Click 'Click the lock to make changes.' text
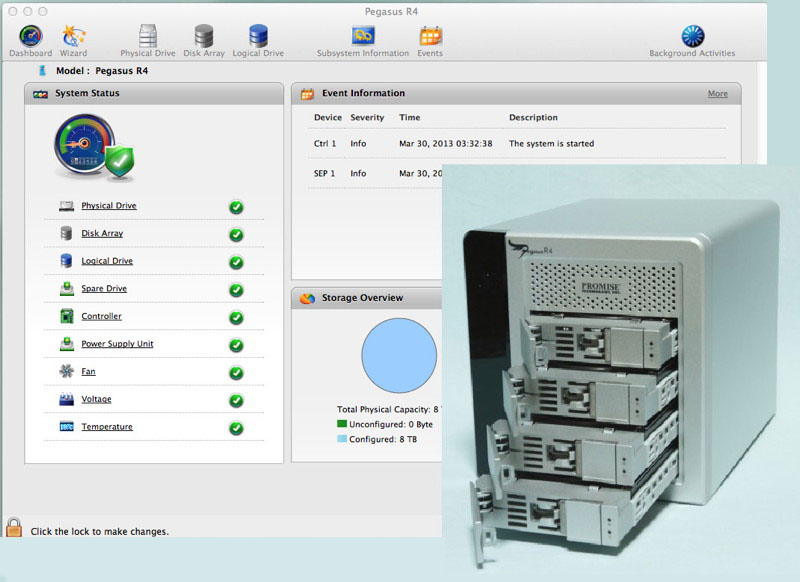This screenshot has height=582, width=800. pyautogui.click(x=99, y=531)
